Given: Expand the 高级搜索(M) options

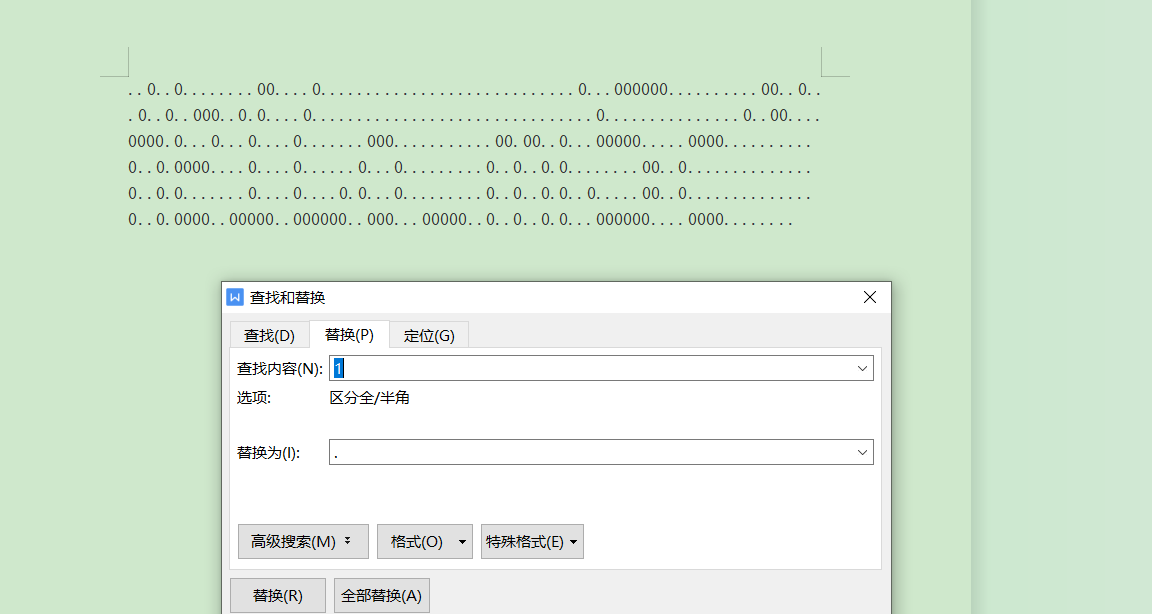Looking at the screenshot, I should tap(302, 542).
